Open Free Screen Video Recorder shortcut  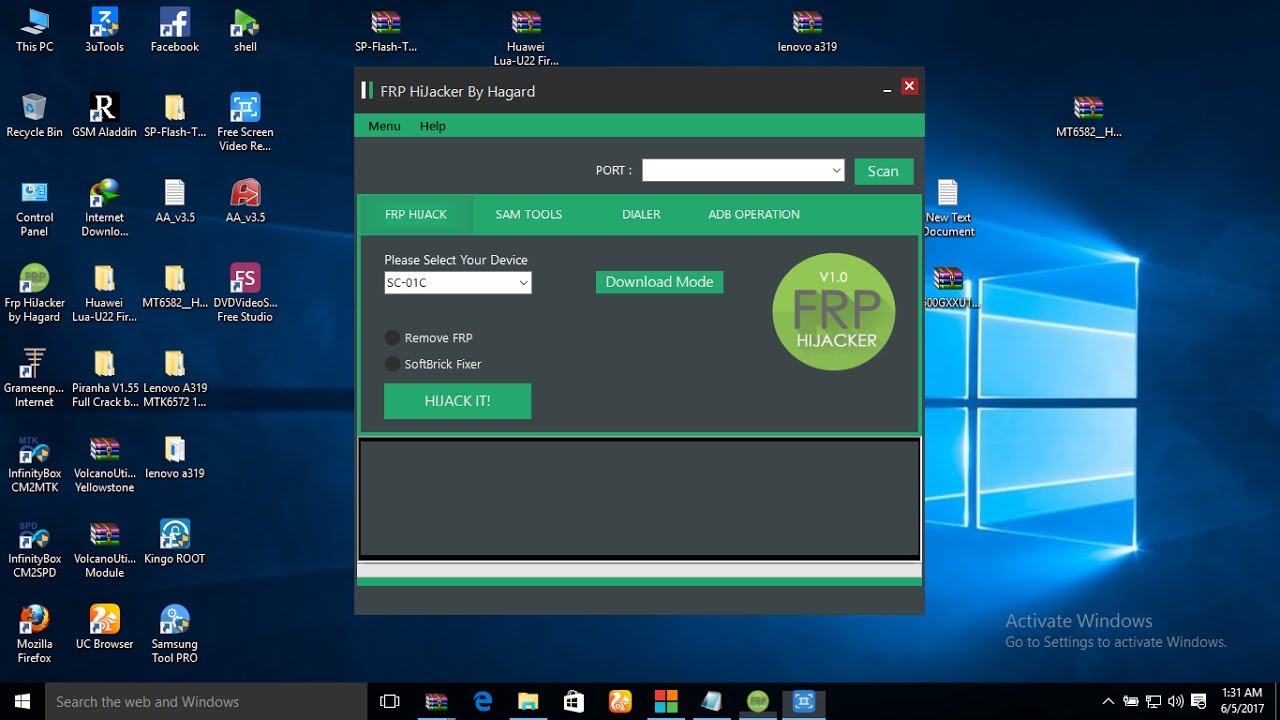[245, 122]
